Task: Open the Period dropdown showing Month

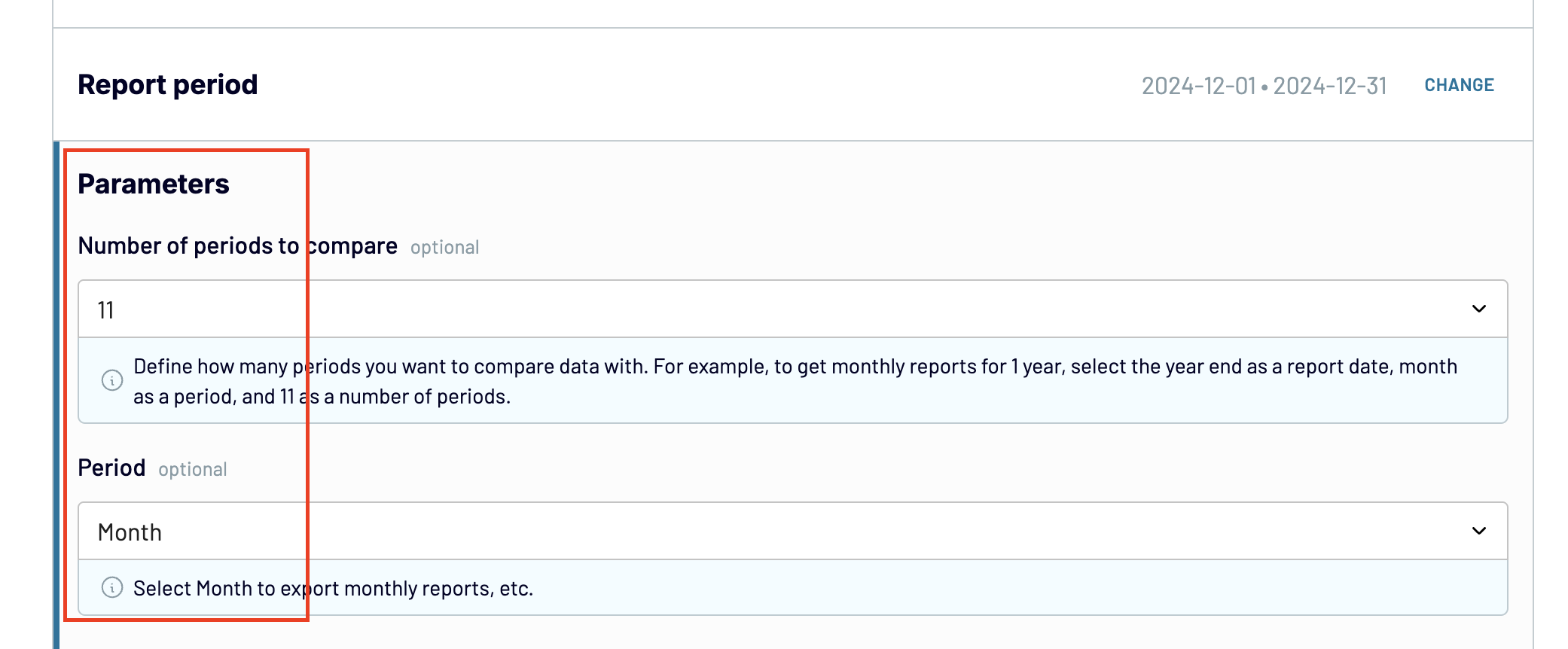Action: tap(792, 531)
